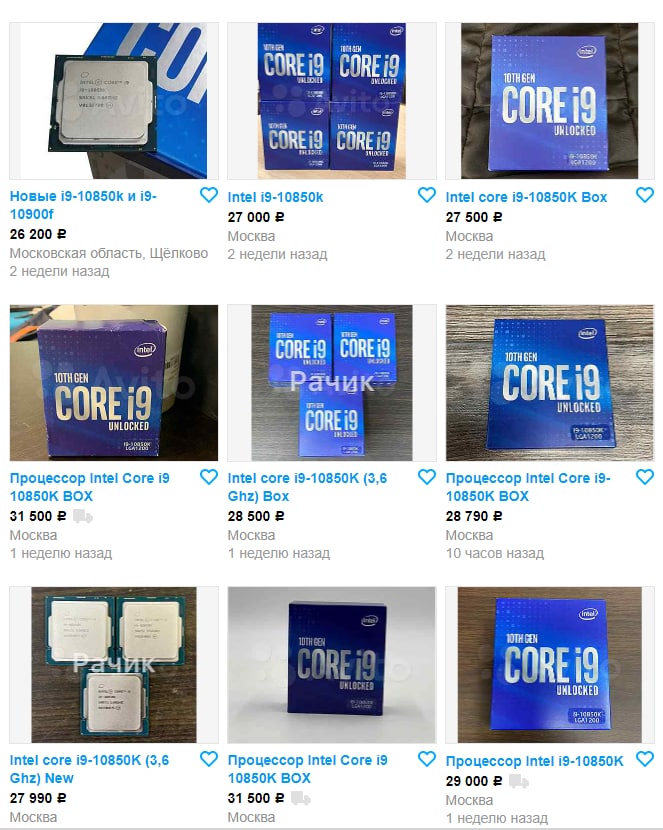Toggle favorite on 28 500 ₽ listing
663x830 pixels.
pyautogui.click(x=427, y=477)
